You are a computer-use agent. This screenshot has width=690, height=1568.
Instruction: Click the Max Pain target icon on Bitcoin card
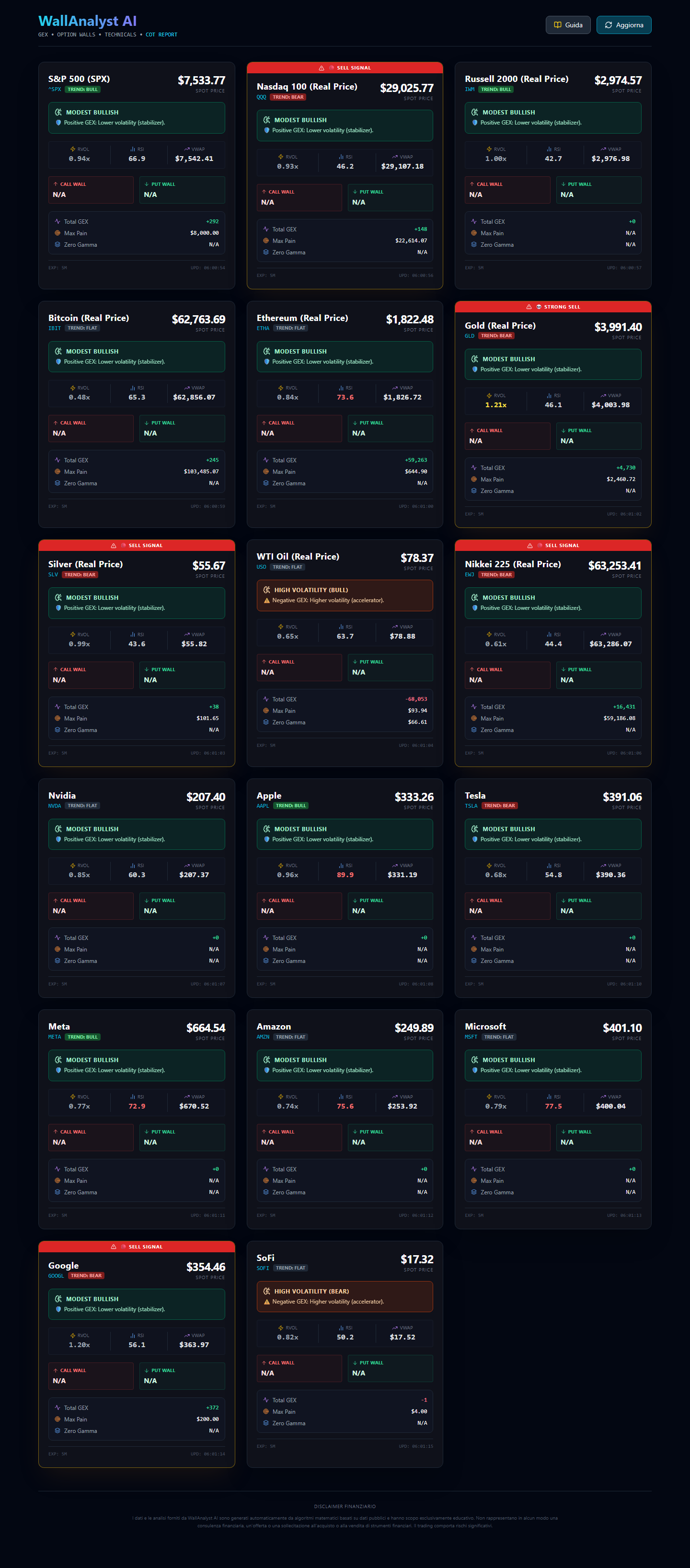coord(57,472)
